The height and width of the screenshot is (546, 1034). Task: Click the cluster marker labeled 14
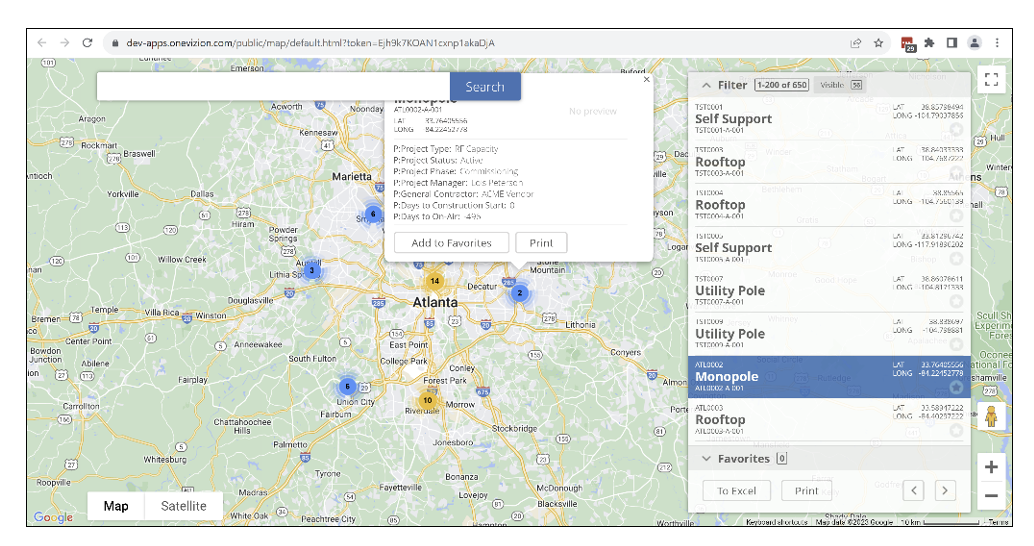435,281
